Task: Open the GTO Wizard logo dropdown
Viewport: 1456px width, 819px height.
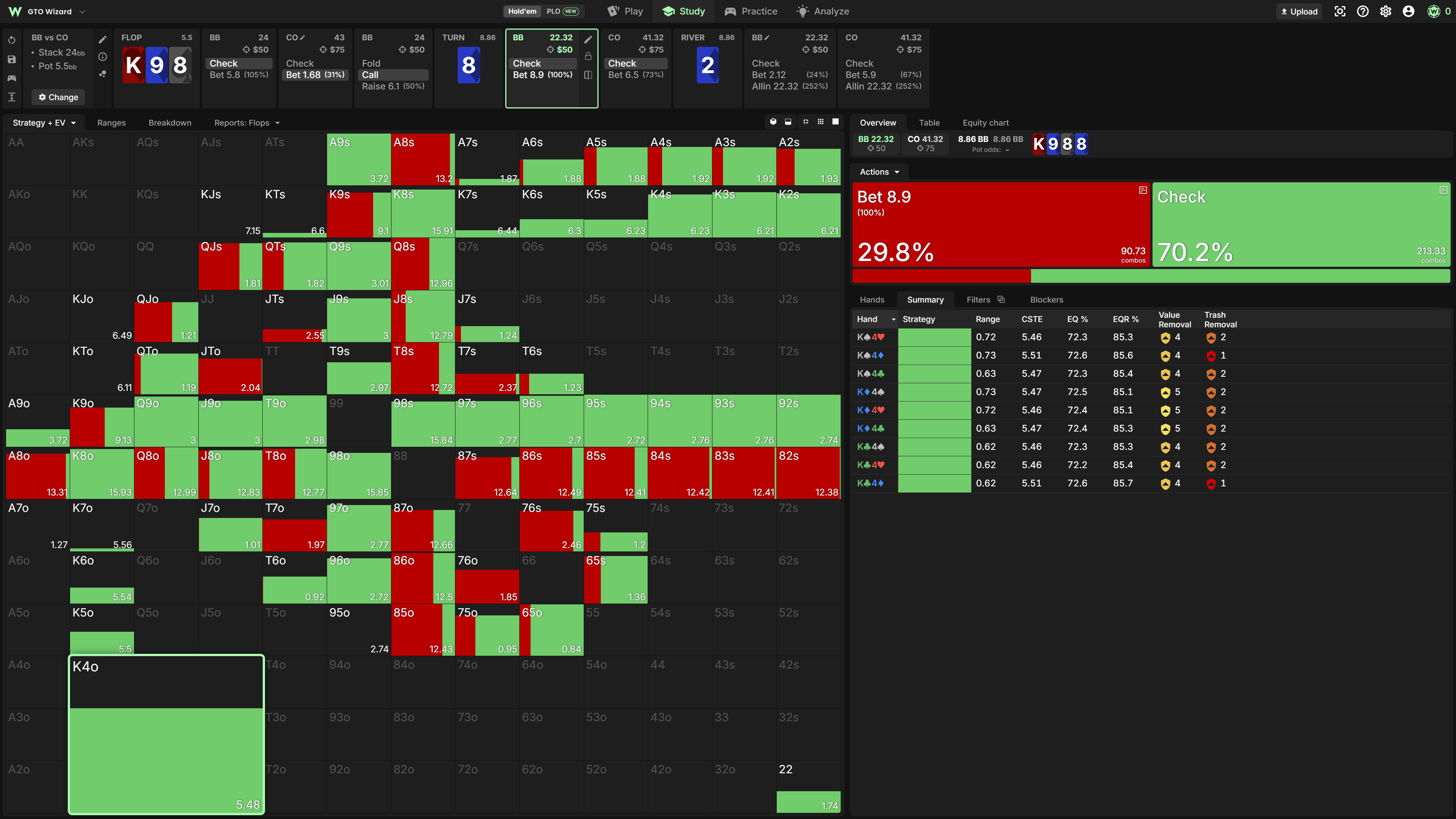Action: (x=48, y=11)
